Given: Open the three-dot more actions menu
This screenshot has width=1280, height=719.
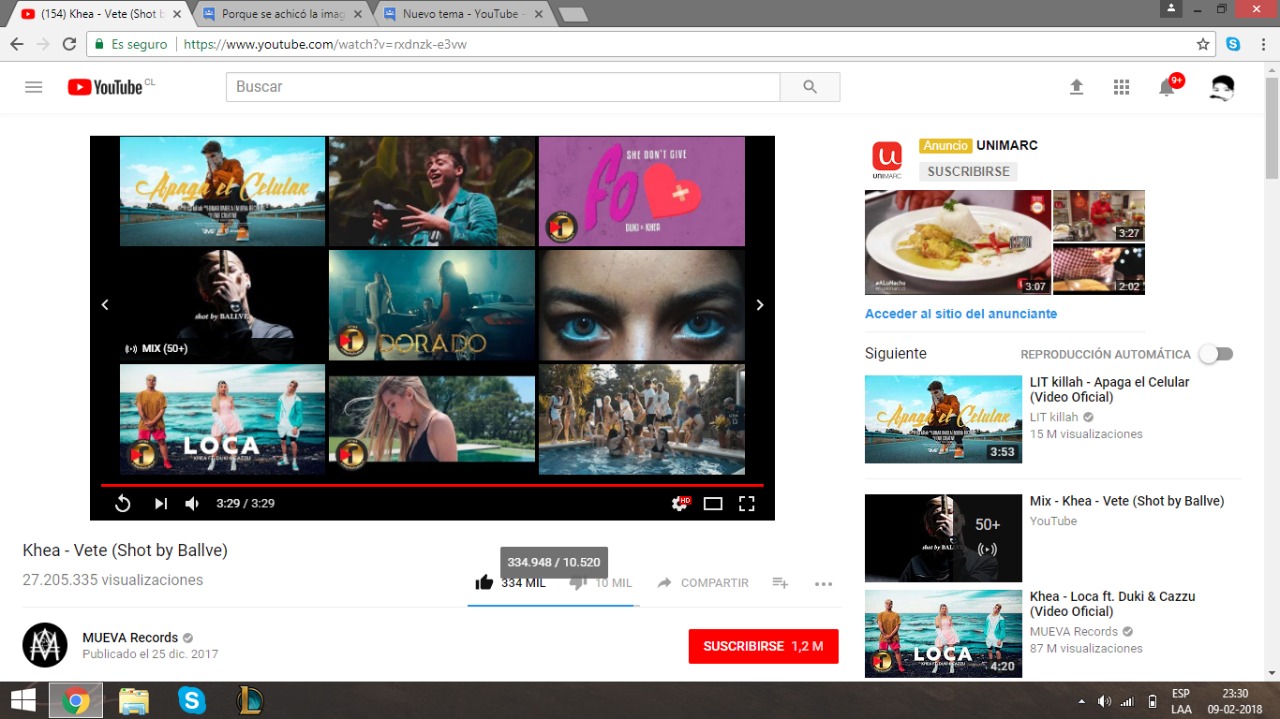Looking at the screenshot, I should tap(823, 584).
